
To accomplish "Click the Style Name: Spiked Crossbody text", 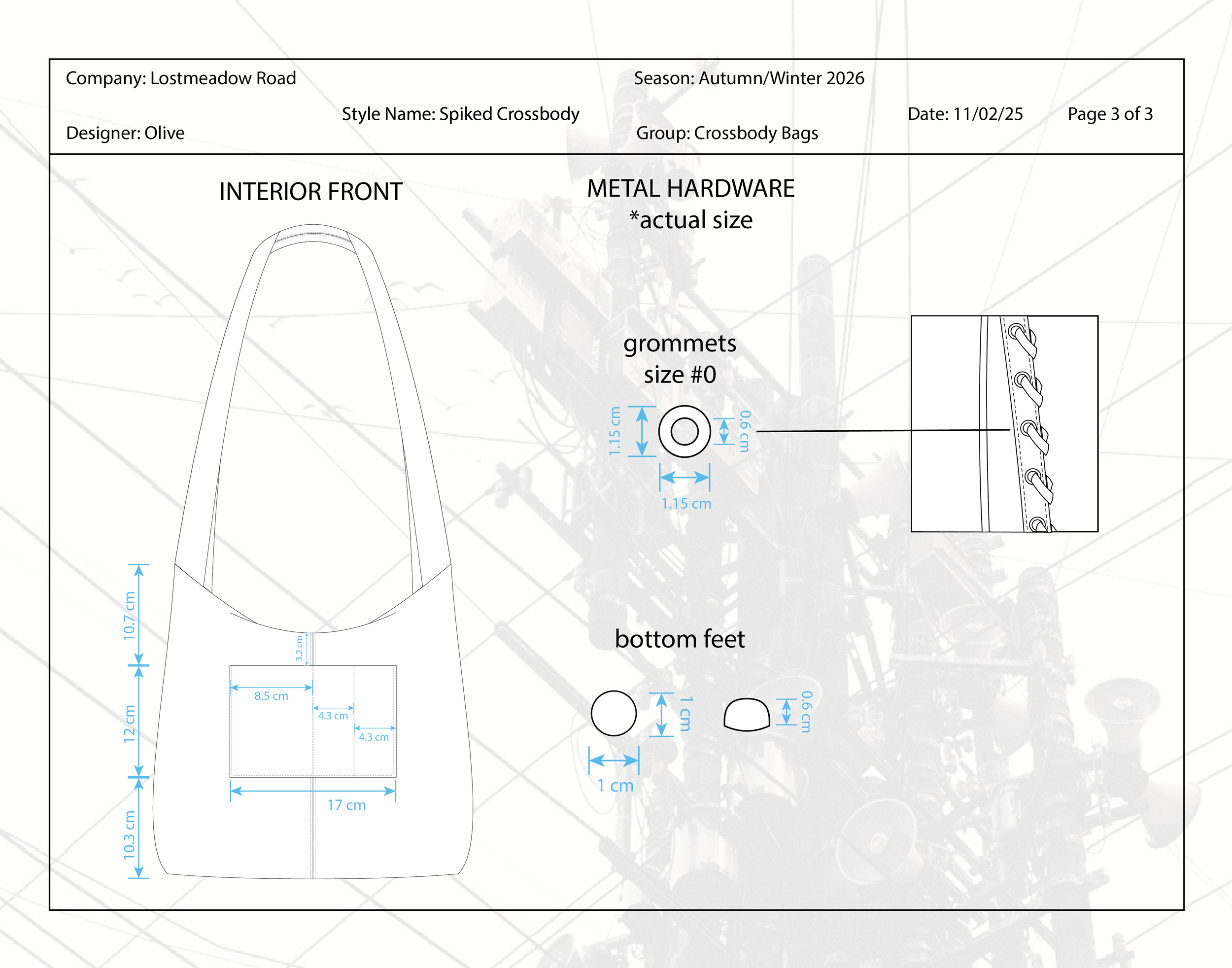I will tap(460, 114).
